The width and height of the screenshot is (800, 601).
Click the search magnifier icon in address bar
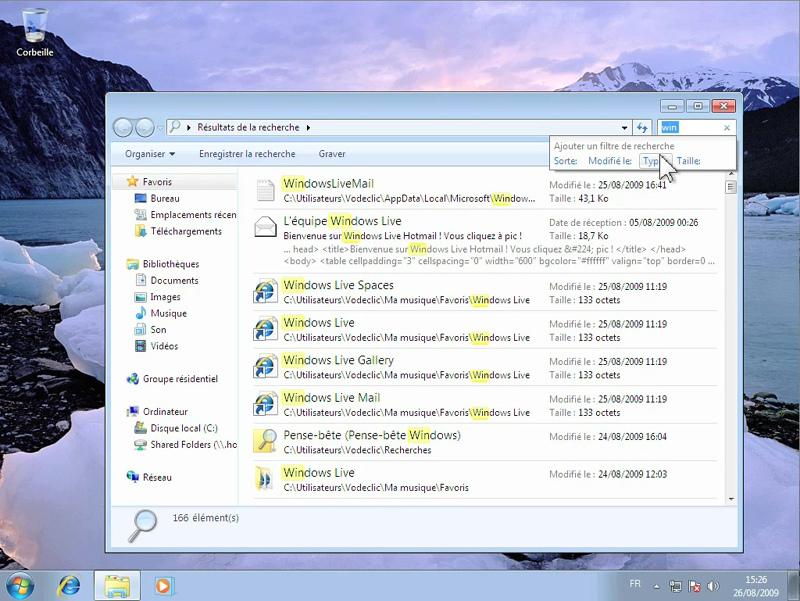pos(175,127)
